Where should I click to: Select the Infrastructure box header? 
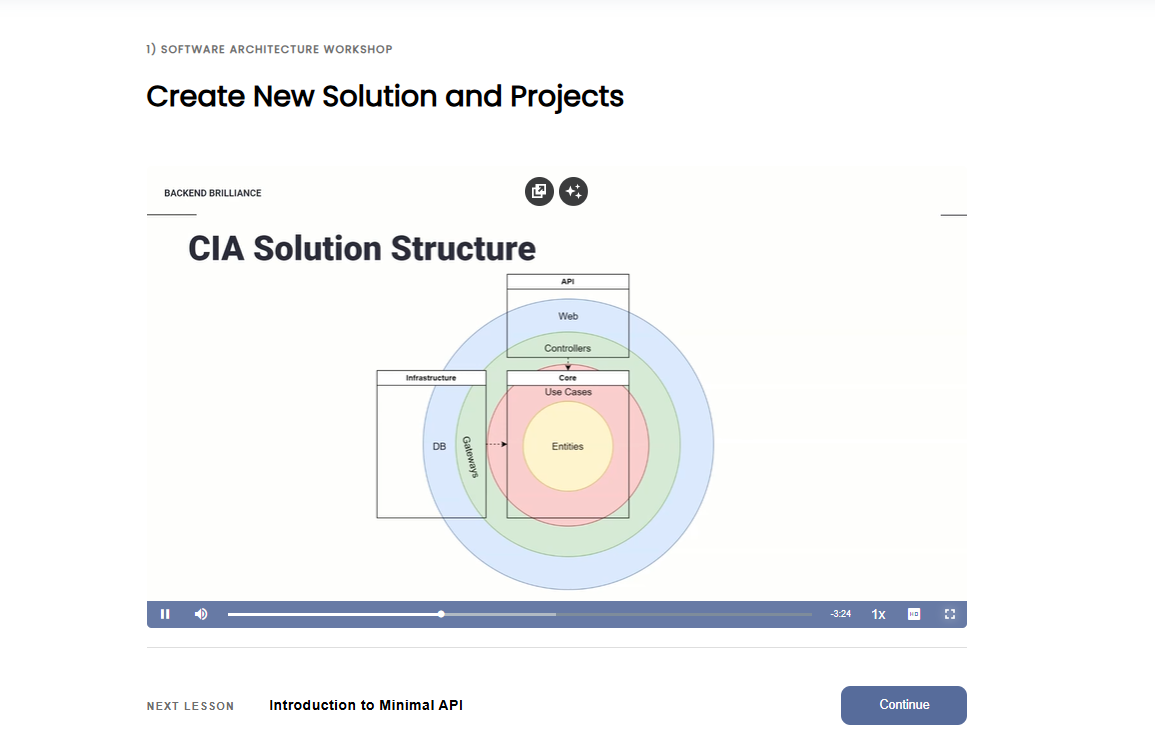click(x=431, y=378)
